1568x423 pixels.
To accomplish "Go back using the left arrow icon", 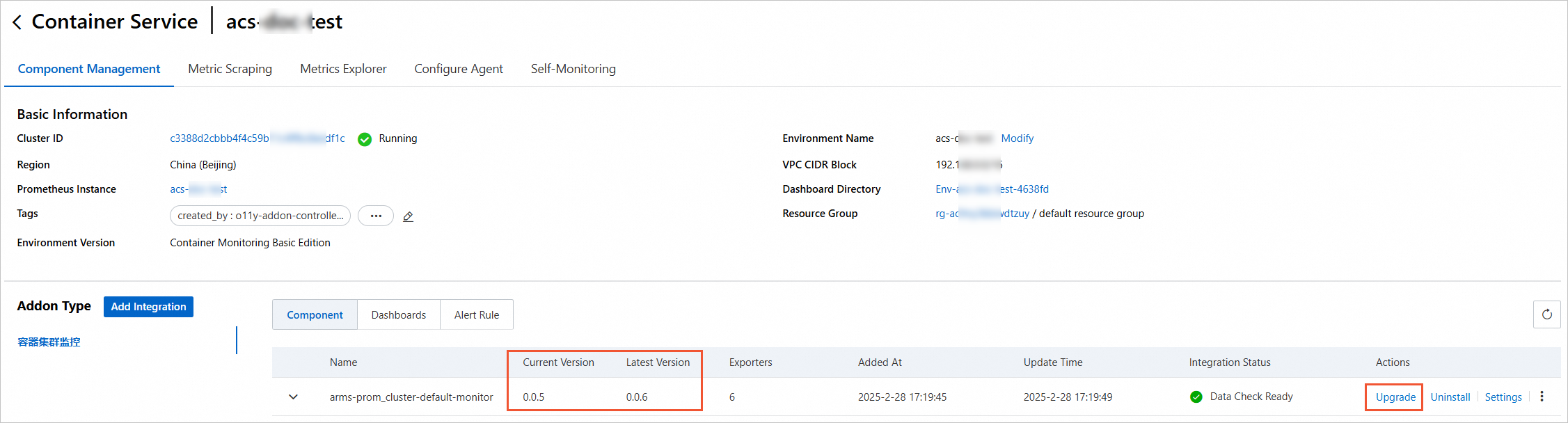I will (x=17, y=22).
